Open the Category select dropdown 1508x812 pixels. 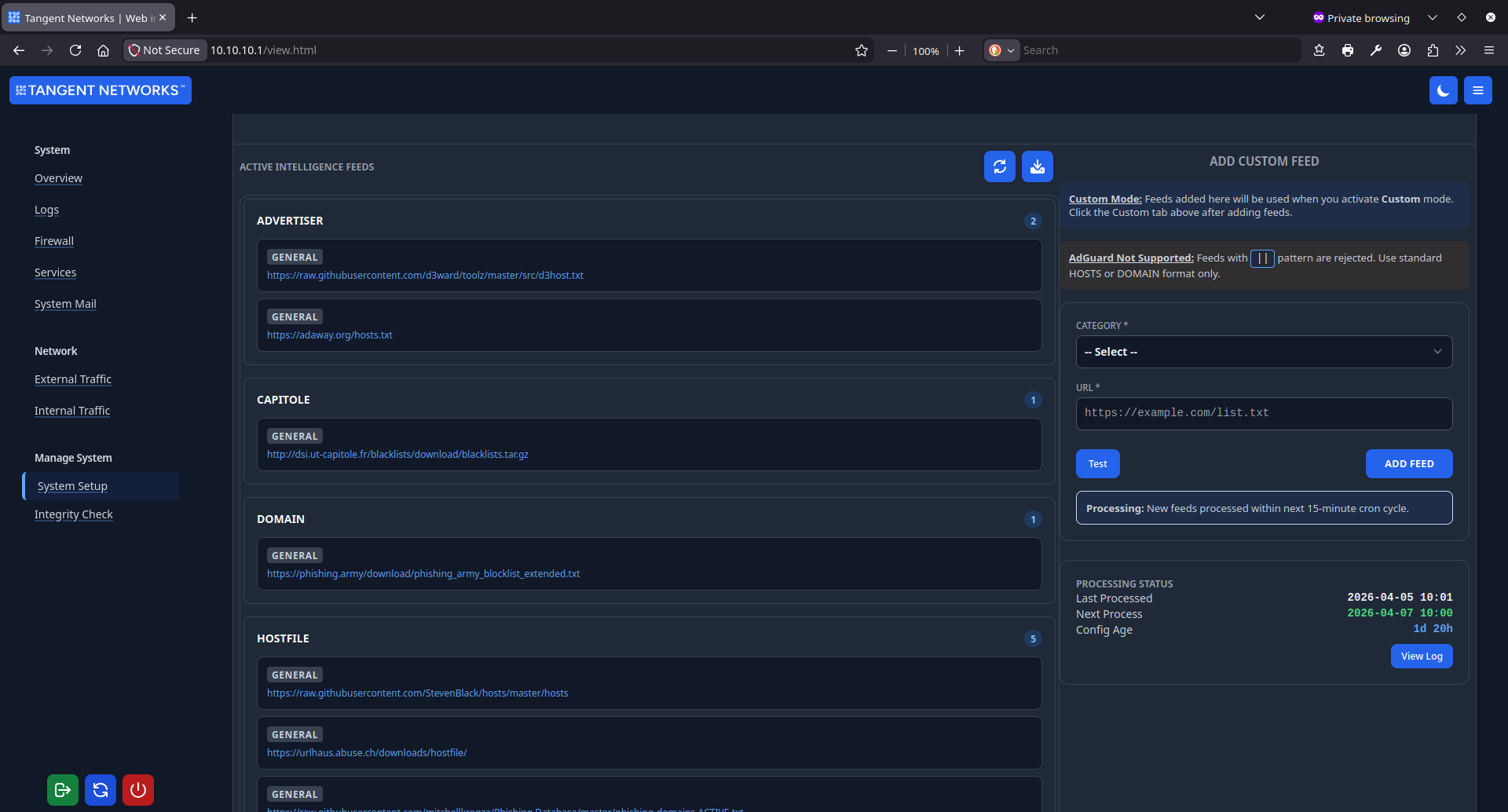pyautogui.click(x=1263, y=351)
